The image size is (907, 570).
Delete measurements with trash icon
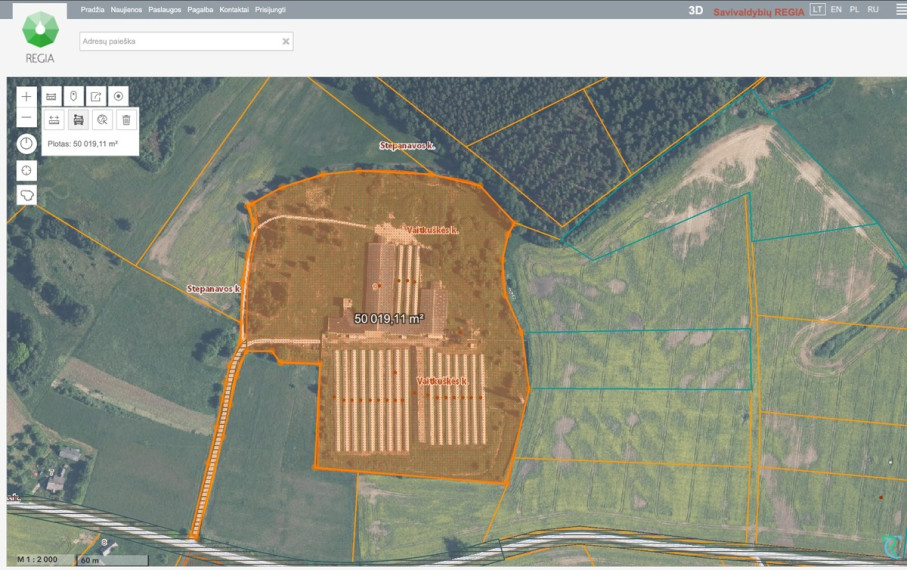[x=126, y=120]
